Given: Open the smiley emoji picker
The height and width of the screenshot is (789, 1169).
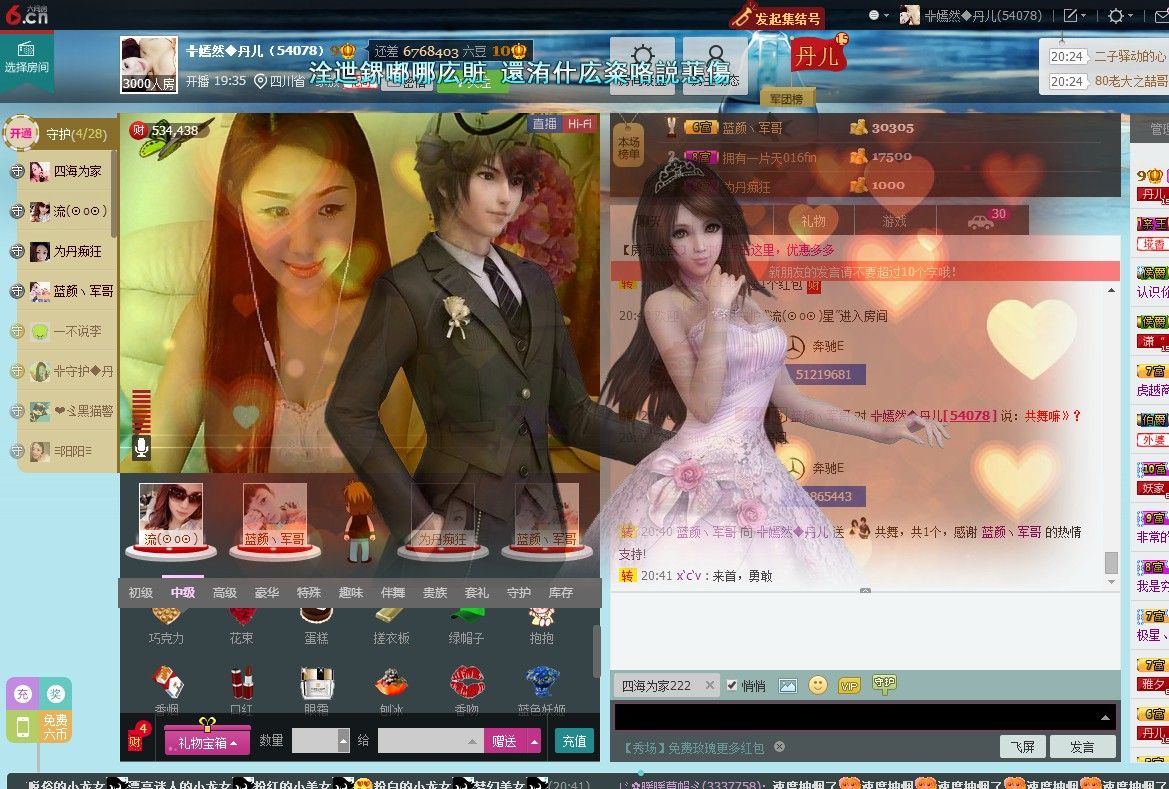Looking at the screenshot, I should 818,685.
